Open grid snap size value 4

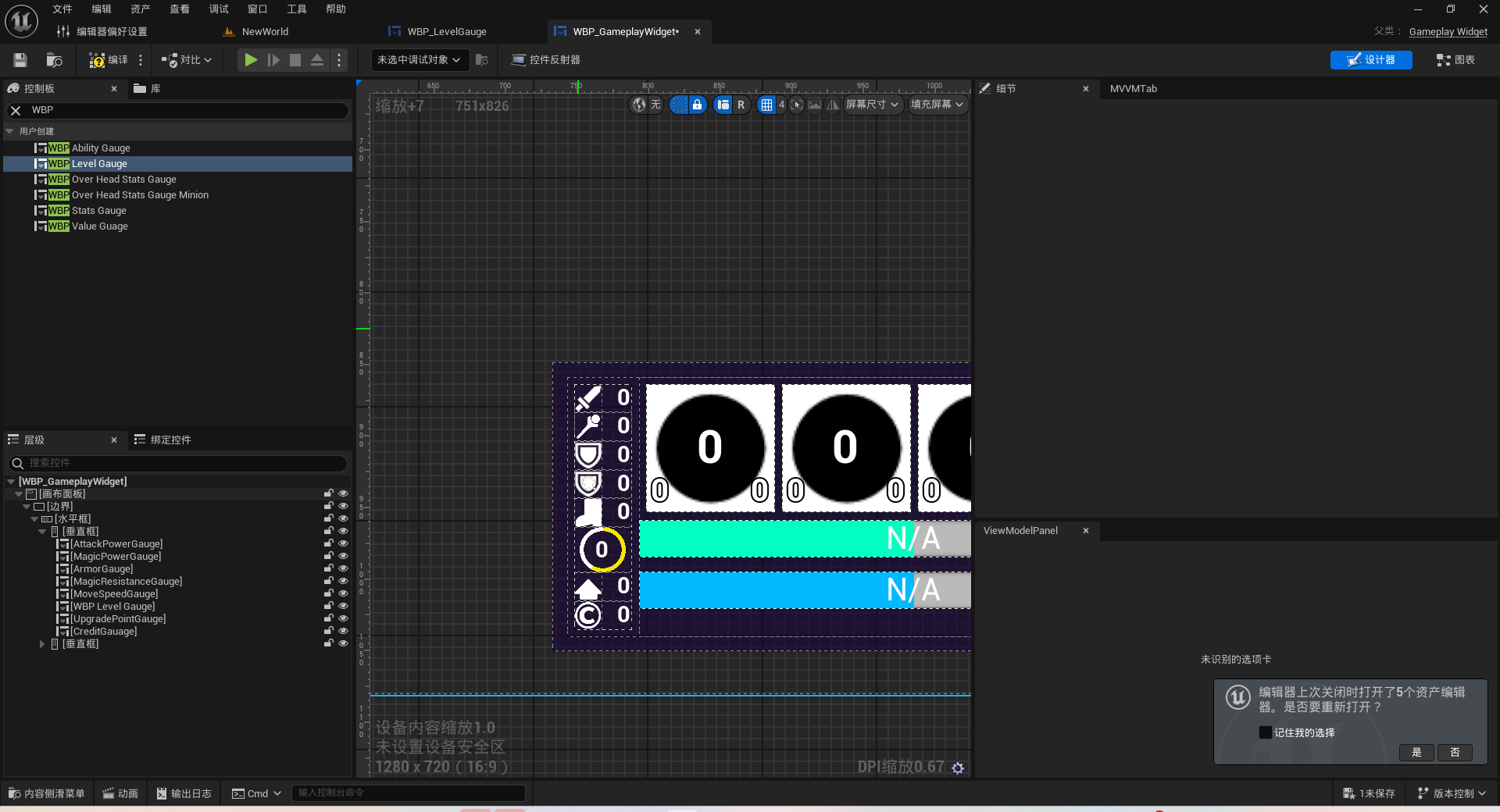pyautogui.click(x=781, y=105)
